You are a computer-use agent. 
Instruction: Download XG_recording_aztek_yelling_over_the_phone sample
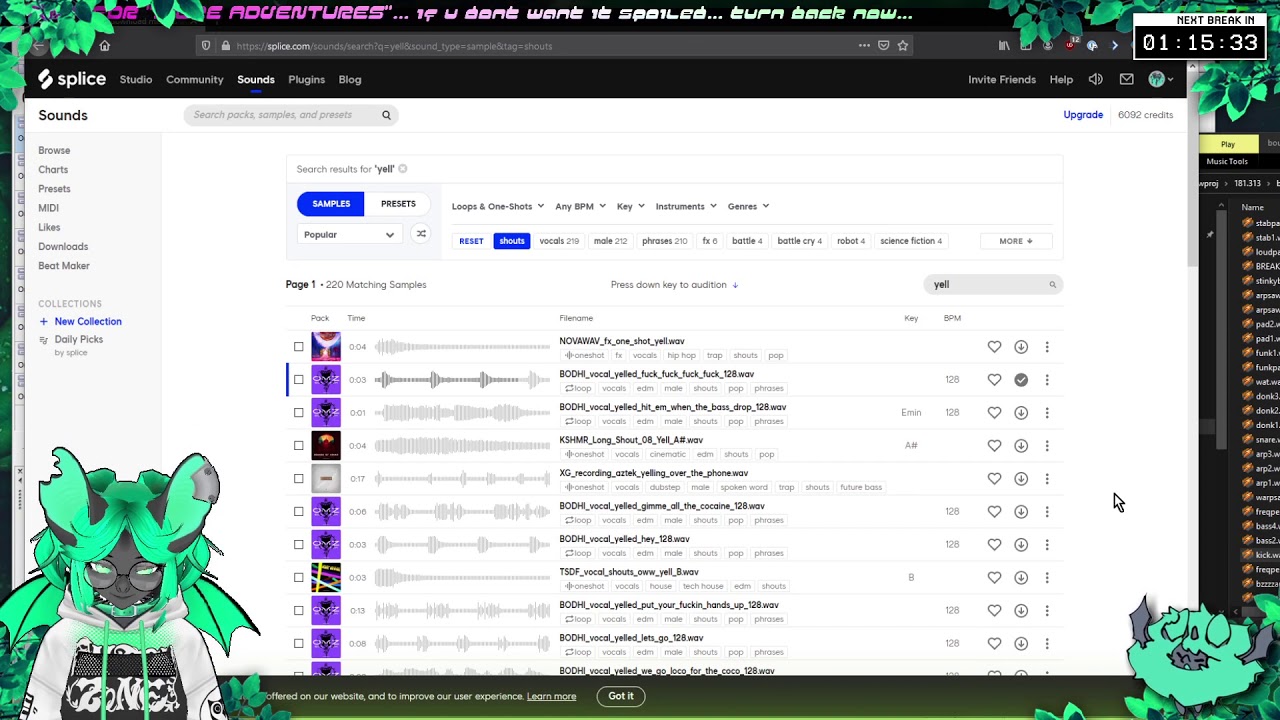coord(1021,478)
